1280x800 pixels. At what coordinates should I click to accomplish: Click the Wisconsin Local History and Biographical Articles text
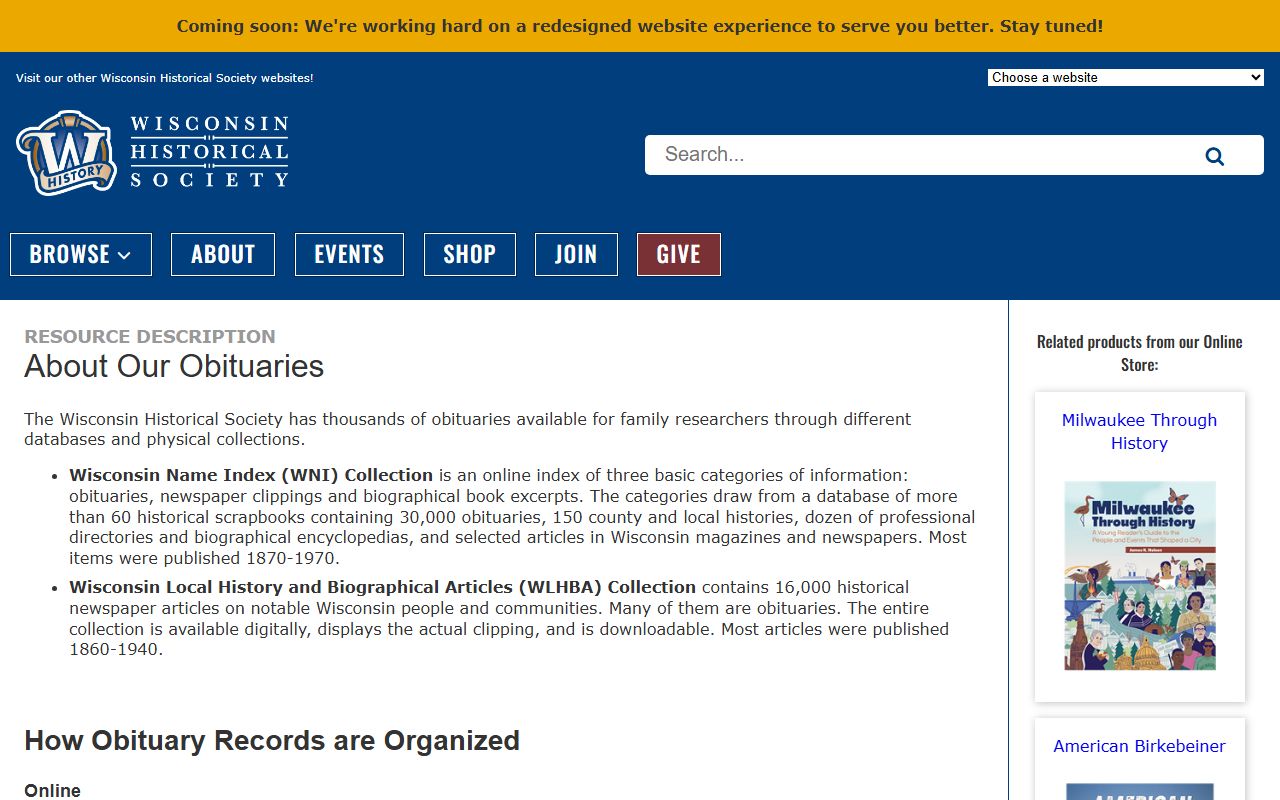(x=382, y=587)
